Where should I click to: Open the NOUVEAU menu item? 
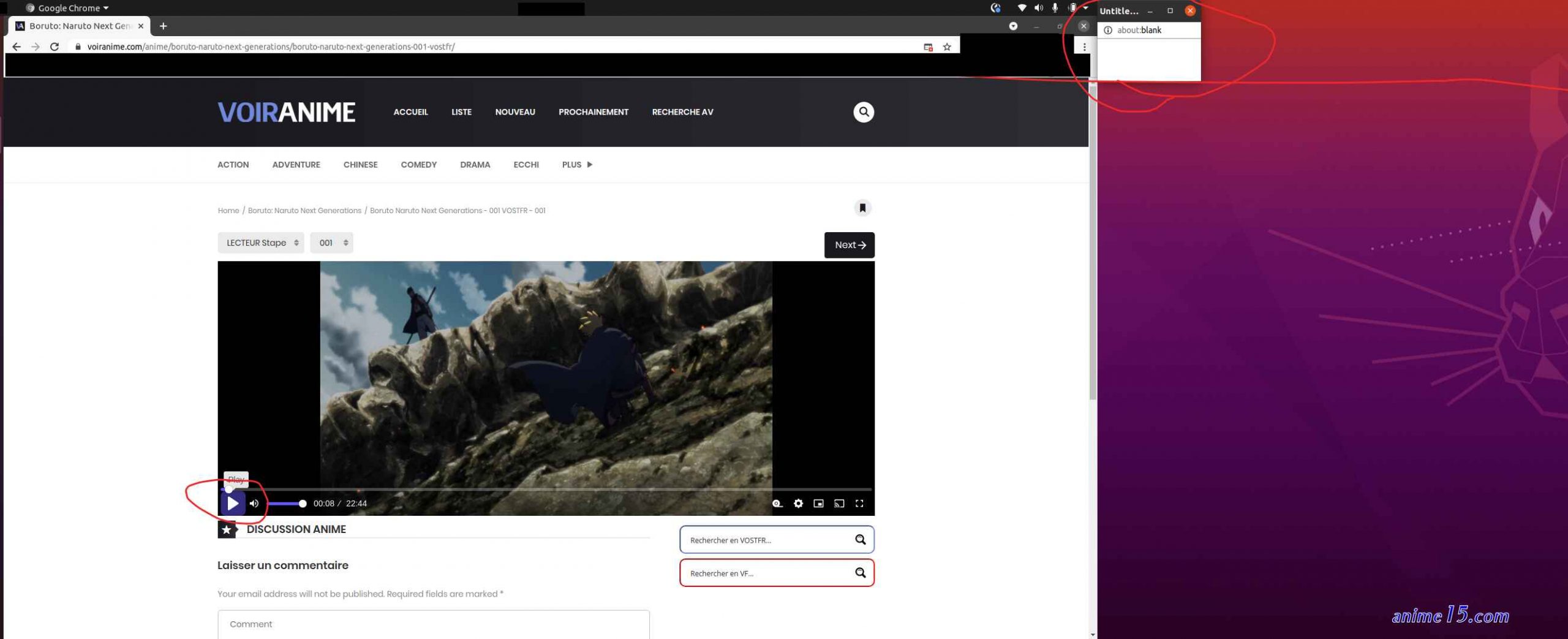515,112
